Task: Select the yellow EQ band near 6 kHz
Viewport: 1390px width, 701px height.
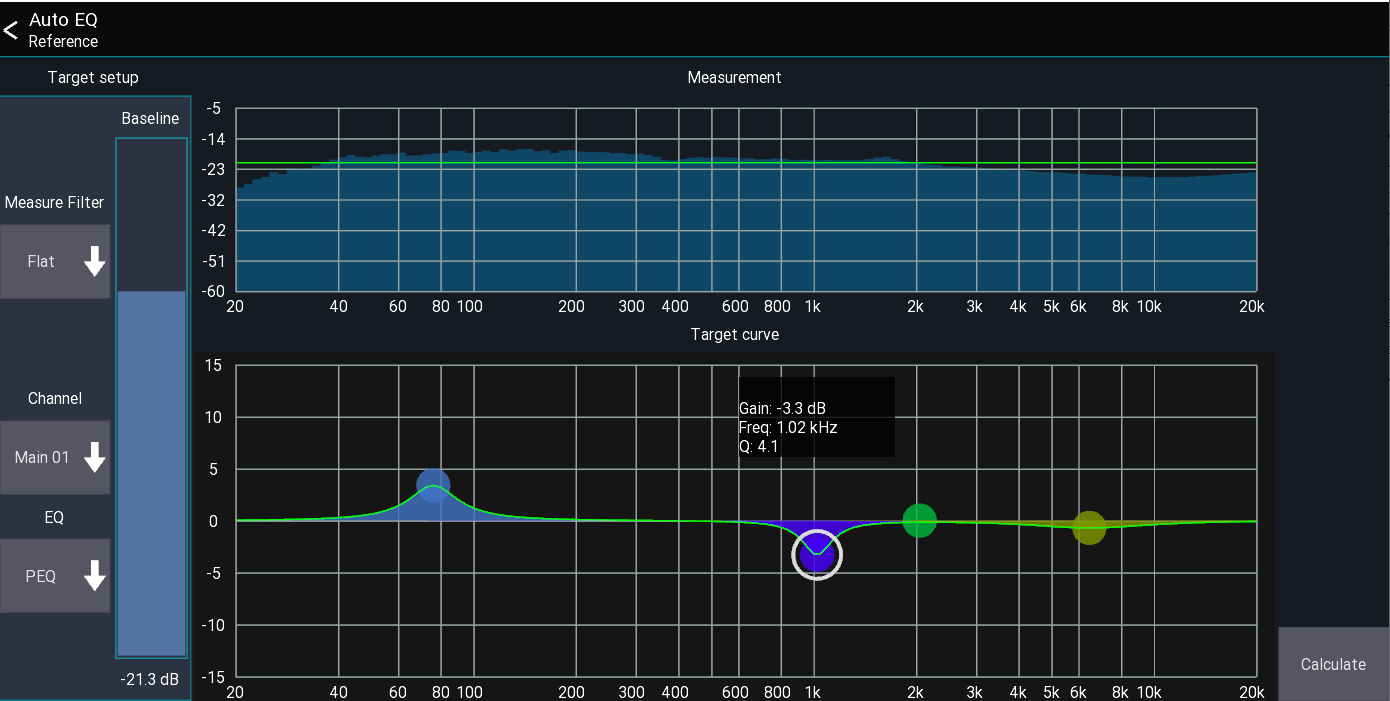Action: [x=1089, y=528]
